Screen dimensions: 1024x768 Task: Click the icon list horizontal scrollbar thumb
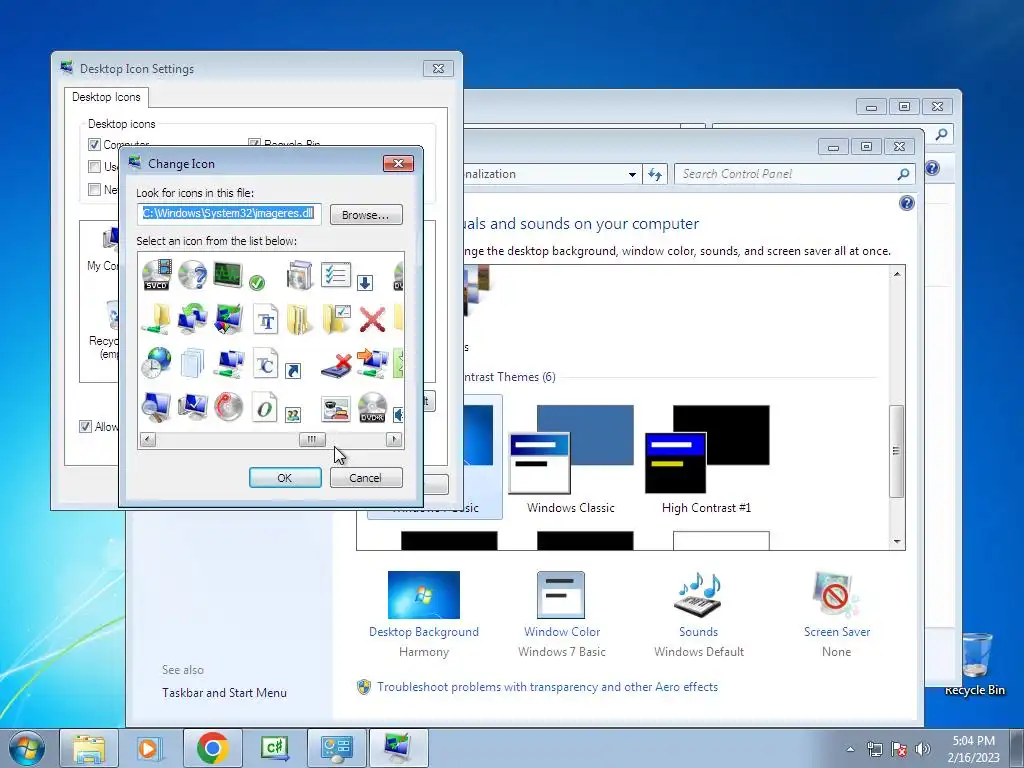pyautogui.click(x=312, y=440)
